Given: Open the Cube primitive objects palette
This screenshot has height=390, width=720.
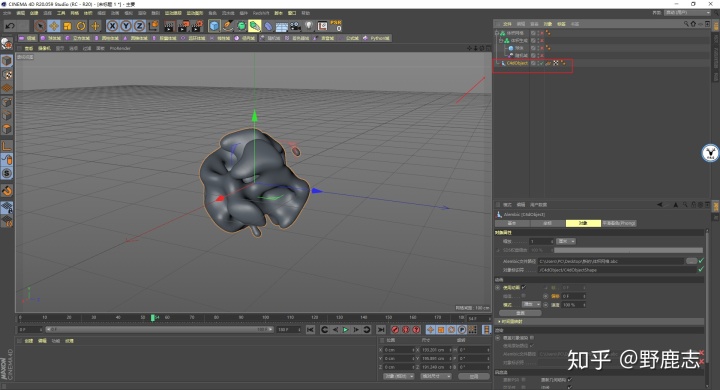Looking at the screenshot, I should click(x=214, y=26).
